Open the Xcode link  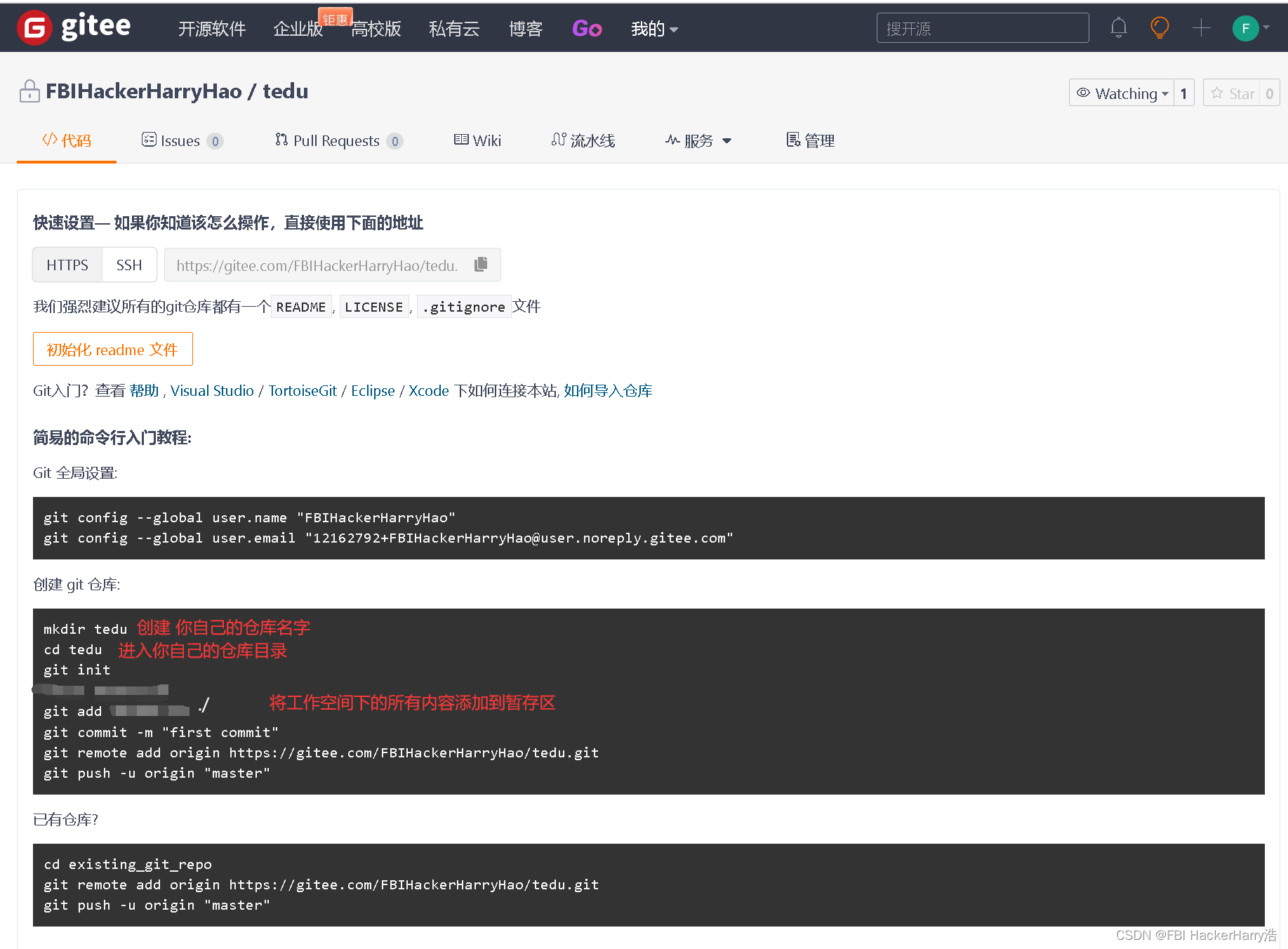(429, 390)
